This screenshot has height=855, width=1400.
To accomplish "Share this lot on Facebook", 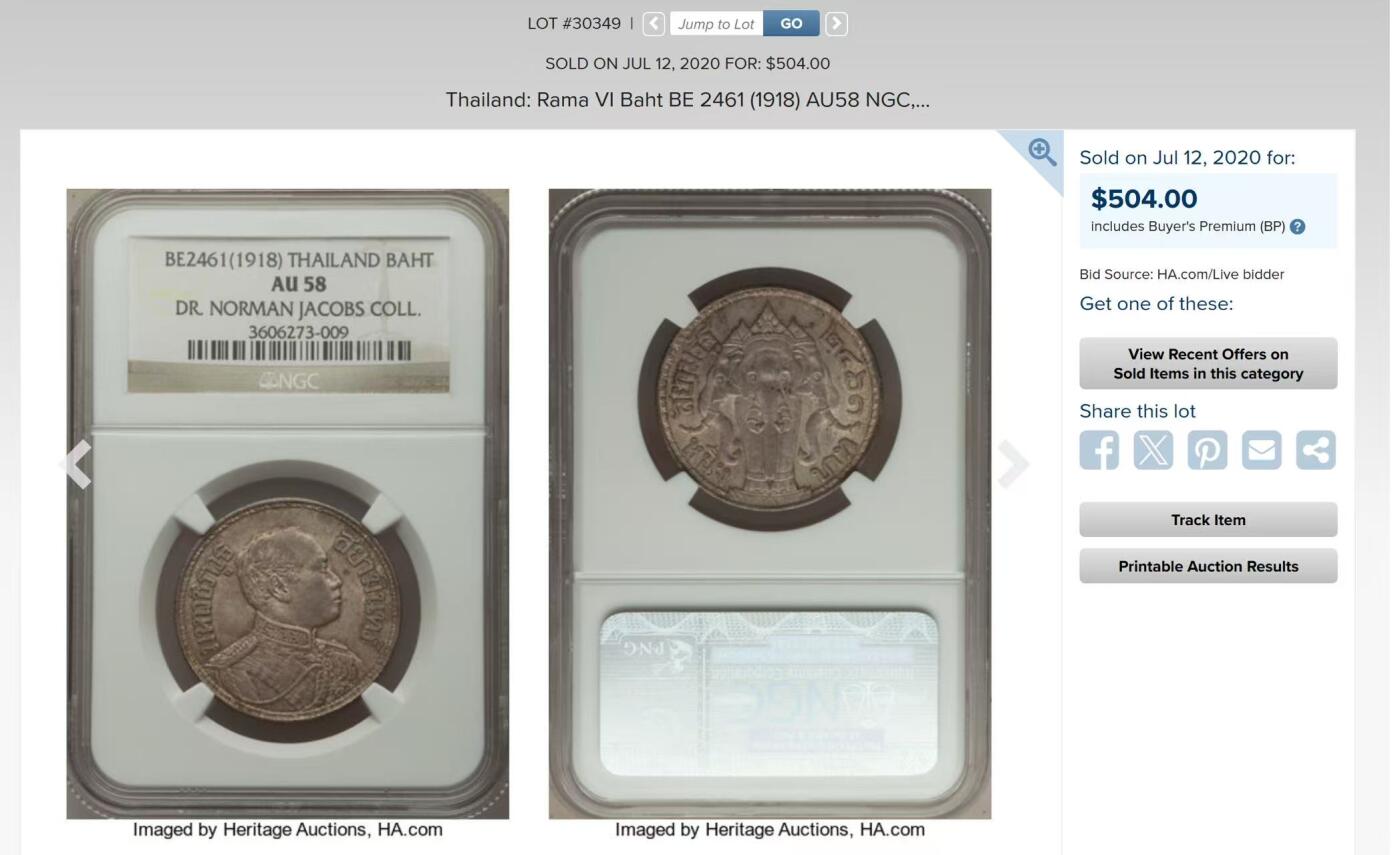I will 1099,450.
